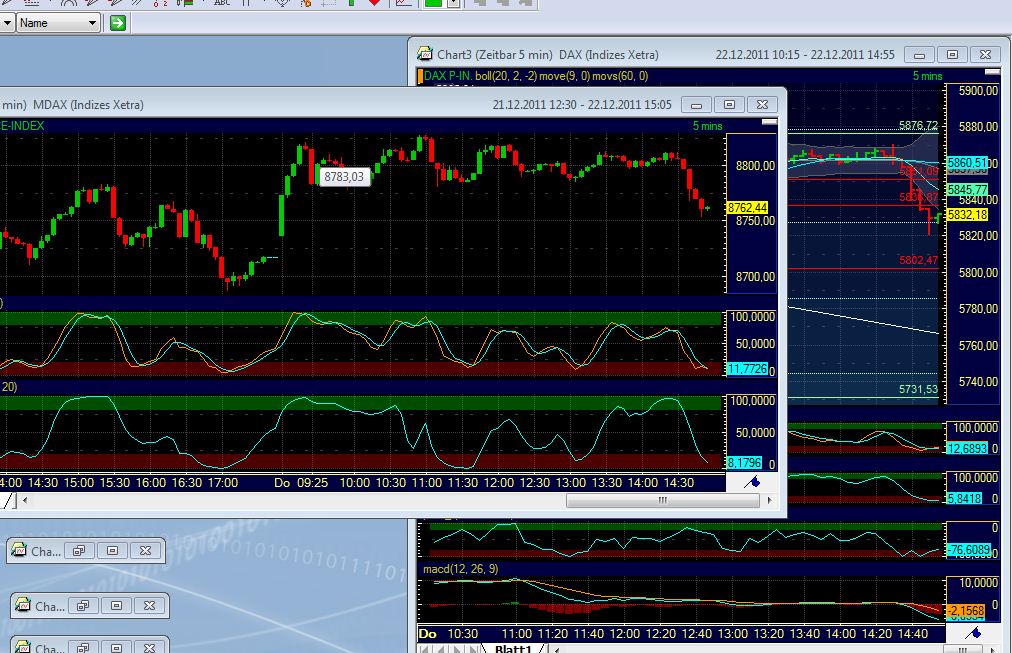Click the first-sheet navigation arrow near Blatt1
Image resolution: width=1012 pixels, height=653 pixels.
pos(424,648)
